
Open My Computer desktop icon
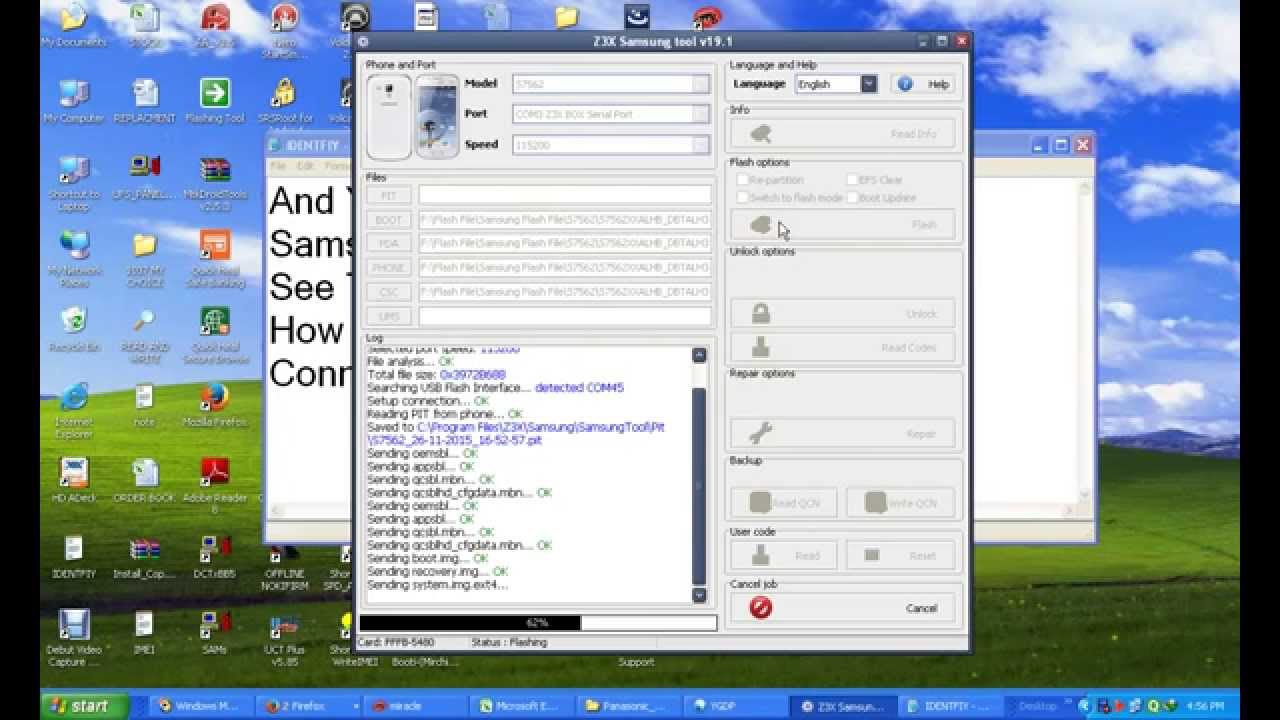73,101
